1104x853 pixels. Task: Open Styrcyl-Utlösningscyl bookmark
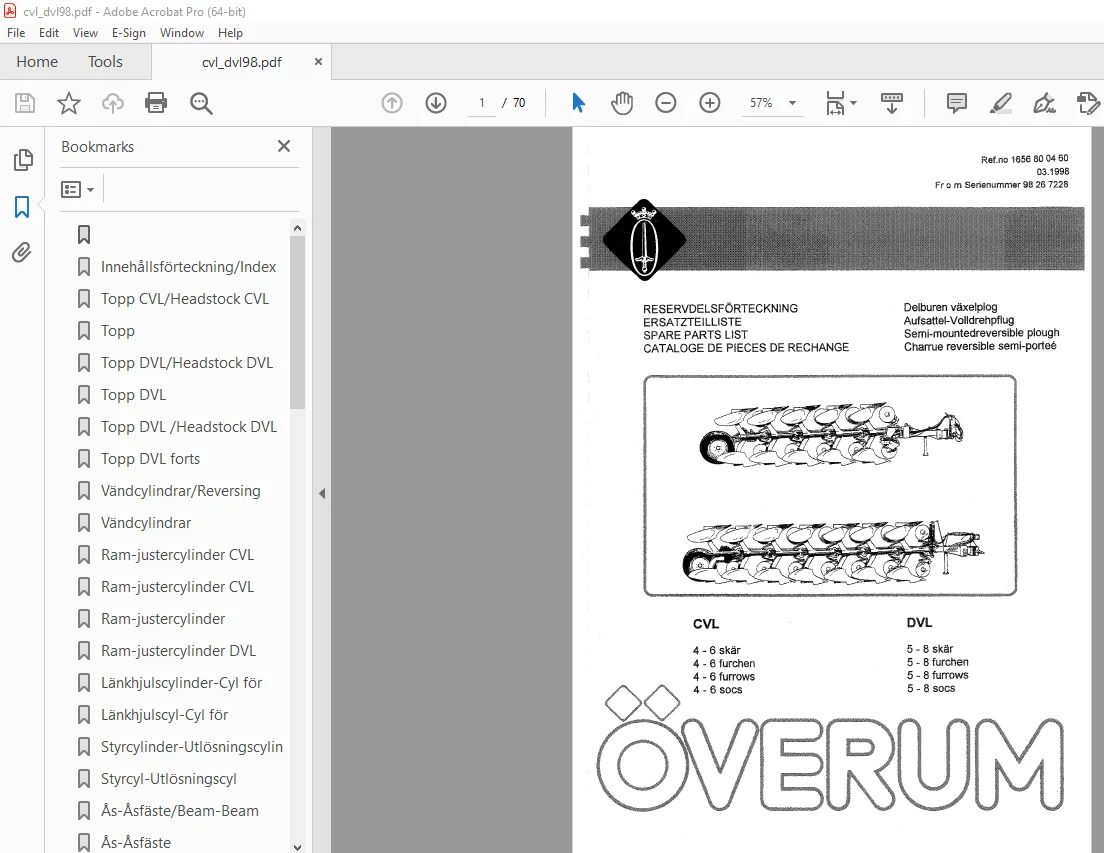[168, 779]
